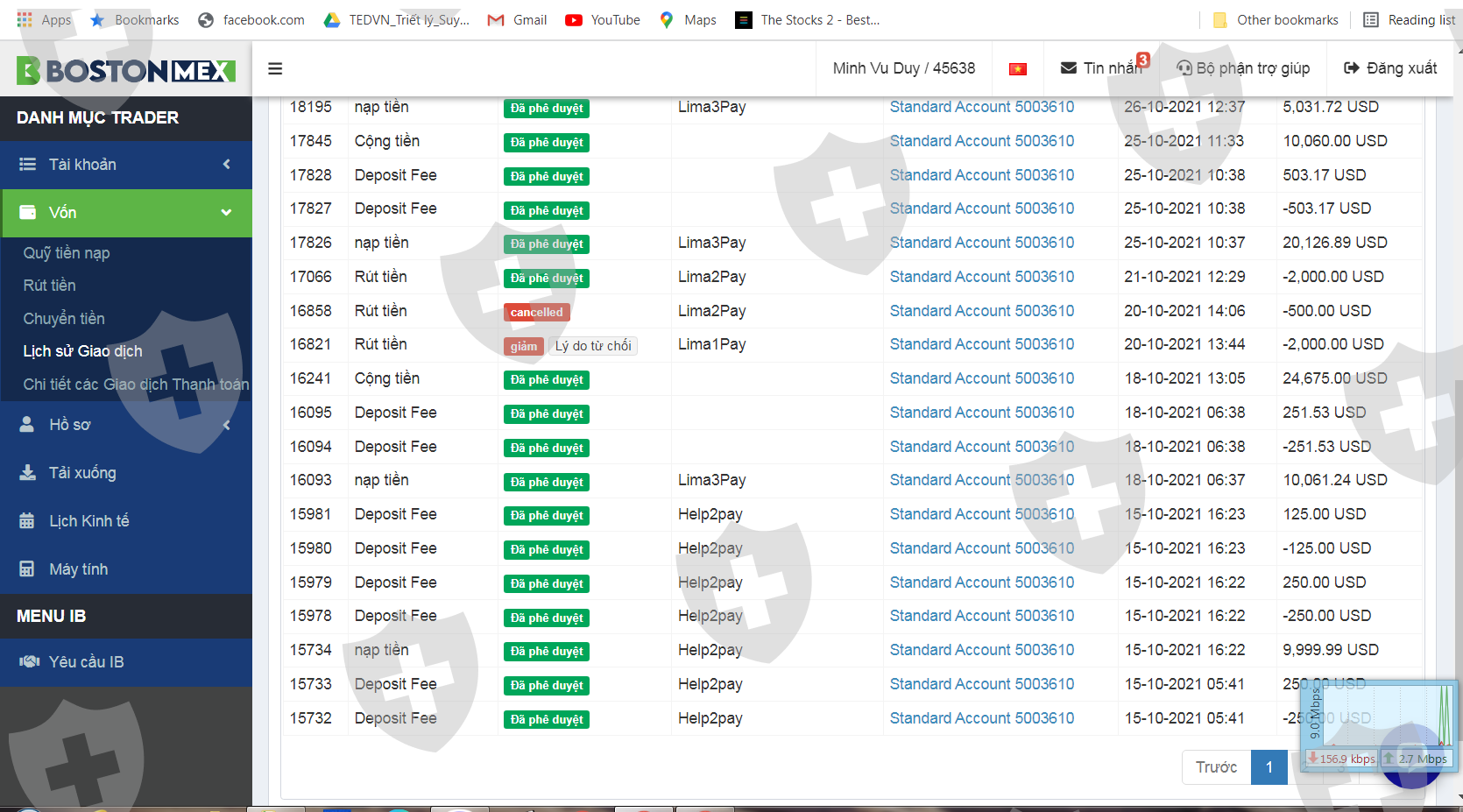Image resolution: width=1463 pixels, height=812 pixels.
Task: Click the Trước pagination button
Action: click(1216, 767)
